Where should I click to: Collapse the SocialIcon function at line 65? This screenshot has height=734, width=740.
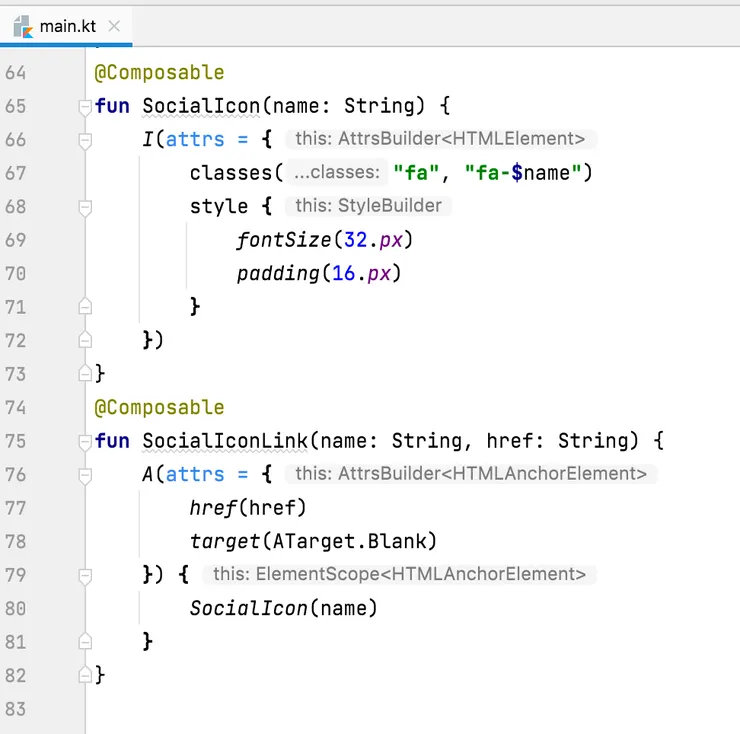tap(85, 107)
